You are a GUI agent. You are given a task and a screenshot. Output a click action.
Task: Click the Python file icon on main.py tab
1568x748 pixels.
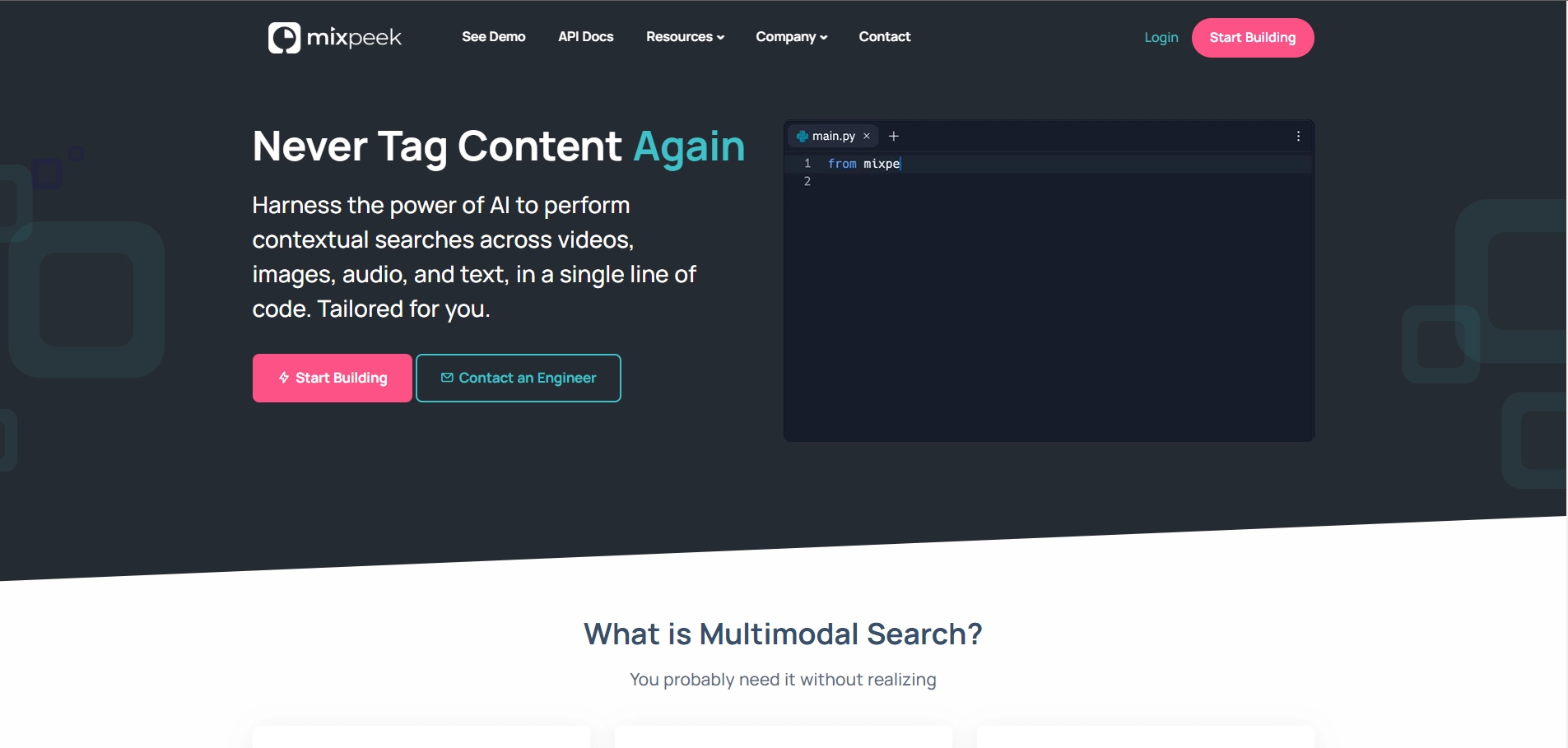click(x=803, y=137)
